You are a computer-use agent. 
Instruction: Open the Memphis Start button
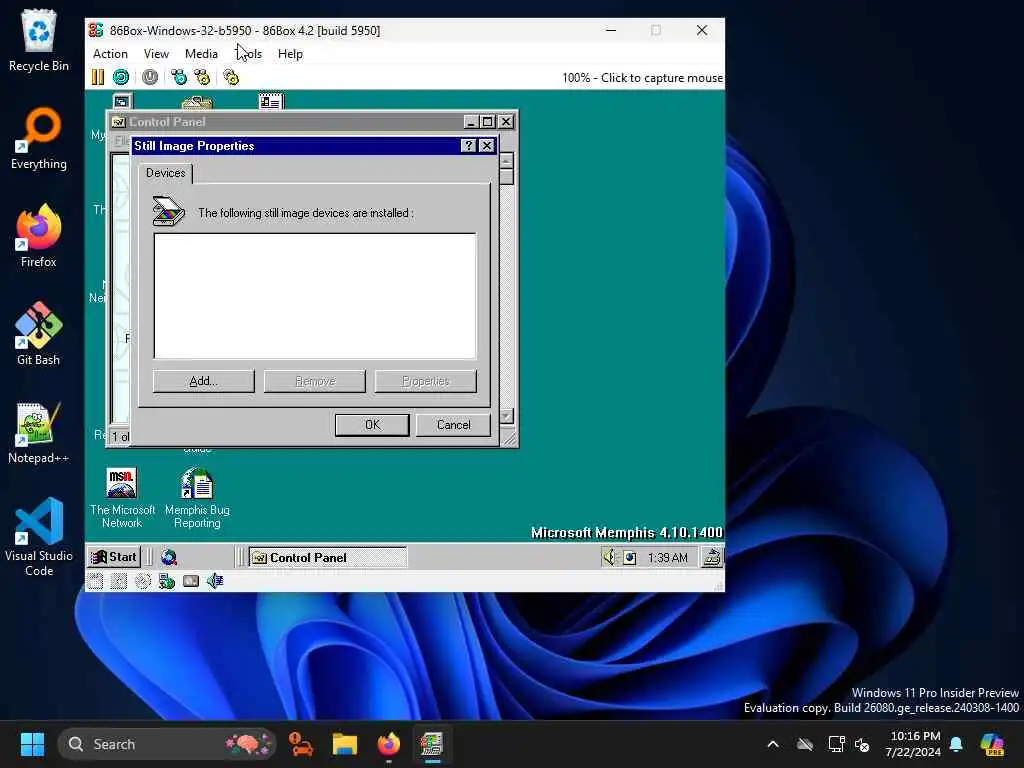pyautogui.click(x=114, y=557)
